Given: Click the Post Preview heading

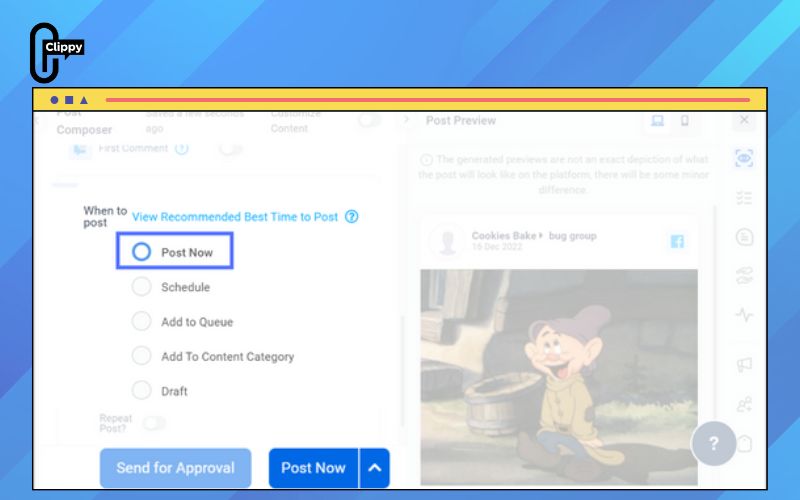Looking at the screenshot, I should click(x=461, y=120).
